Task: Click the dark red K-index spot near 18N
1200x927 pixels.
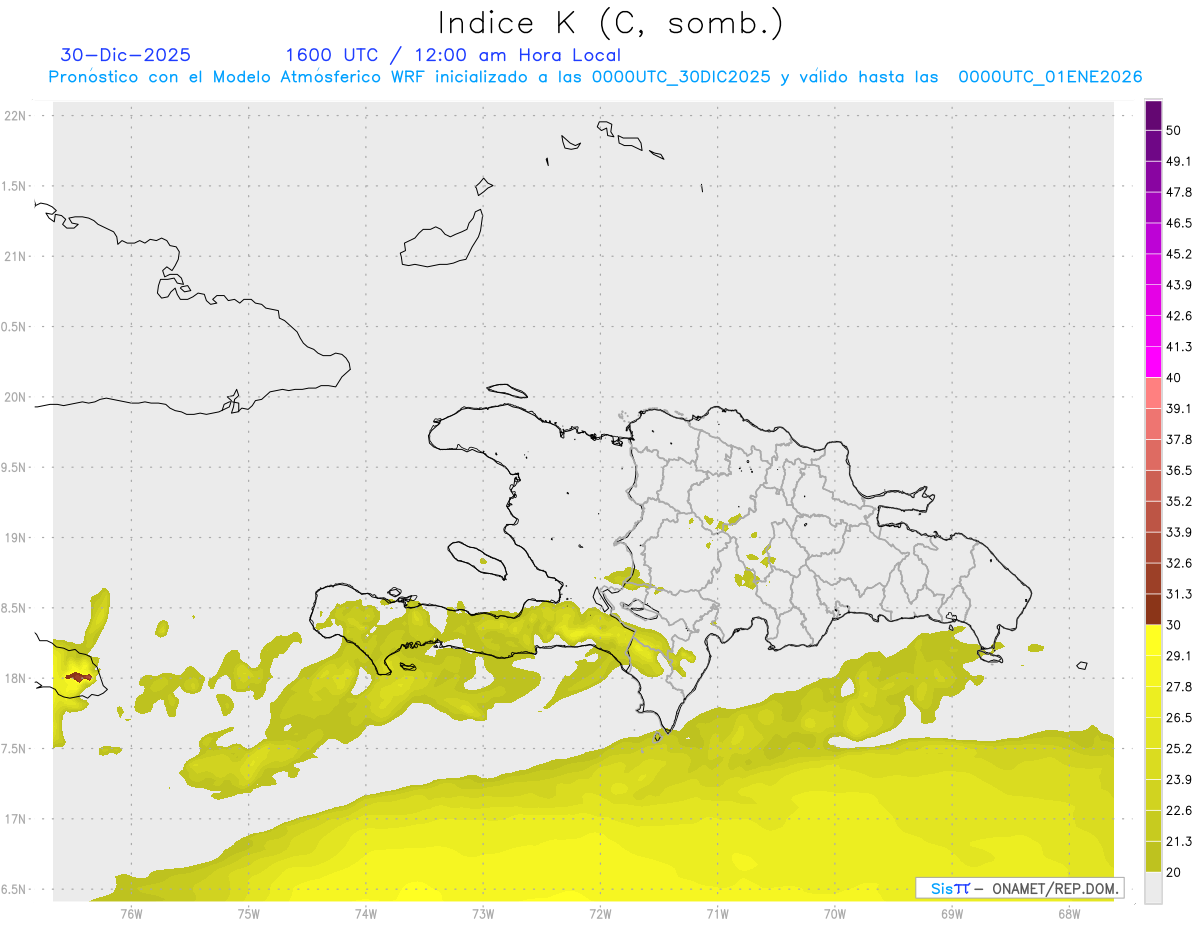Action: click(x=79, y=677)
